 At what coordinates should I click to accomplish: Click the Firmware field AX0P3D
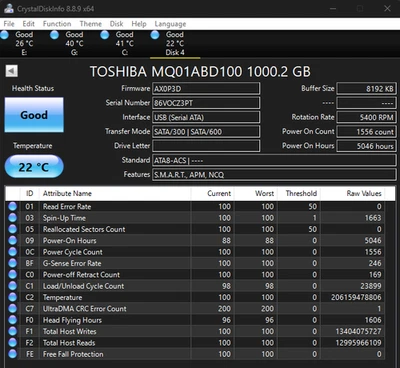click(x=206, y=89)
